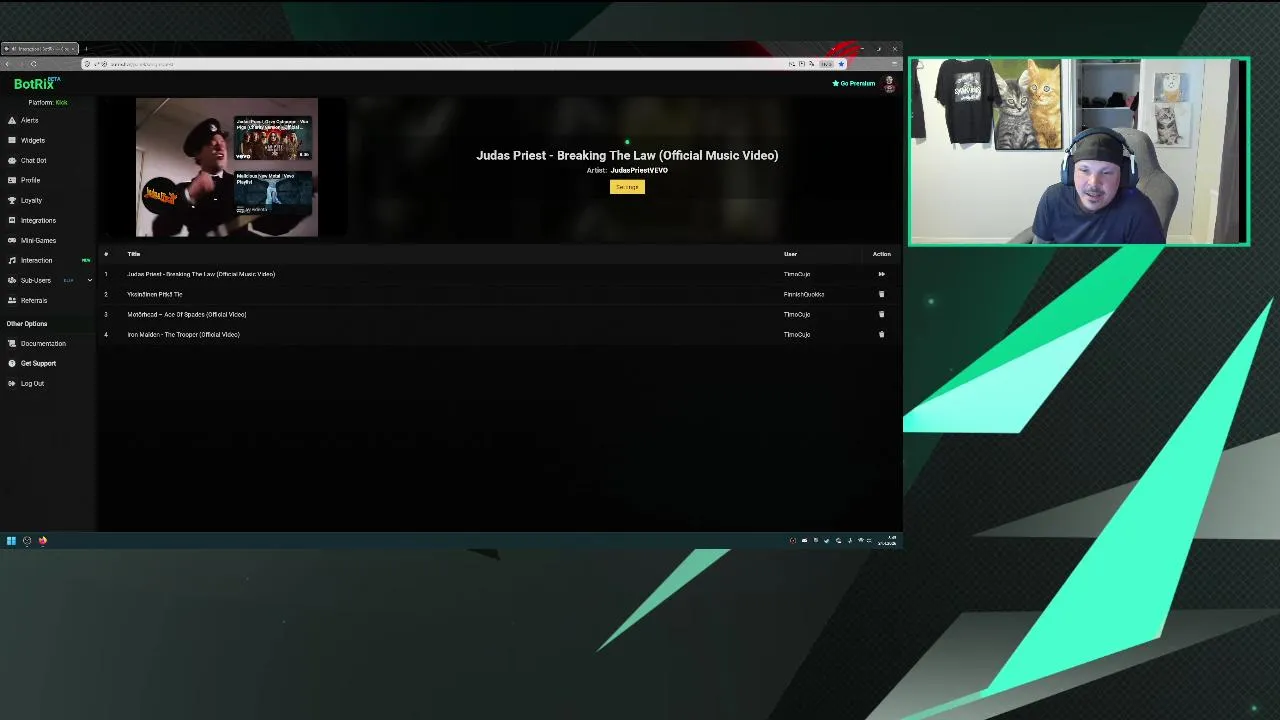
Task: Open the Mini-Games section
Action: click(38, 240)
